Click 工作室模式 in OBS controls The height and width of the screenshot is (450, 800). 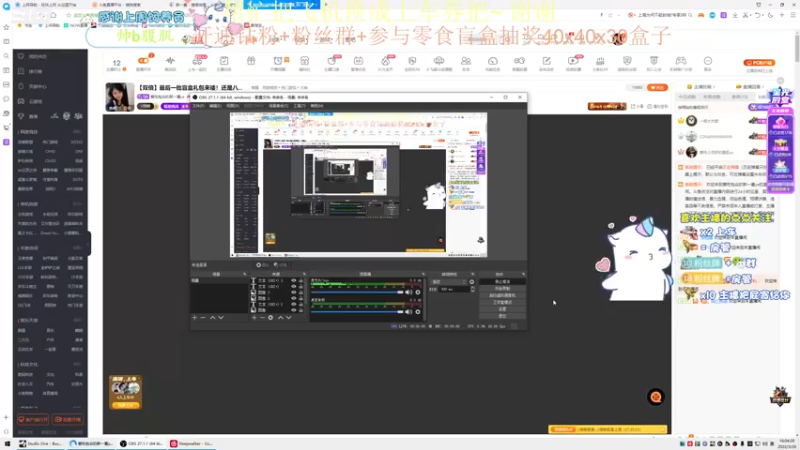click(x=502, y=302)
